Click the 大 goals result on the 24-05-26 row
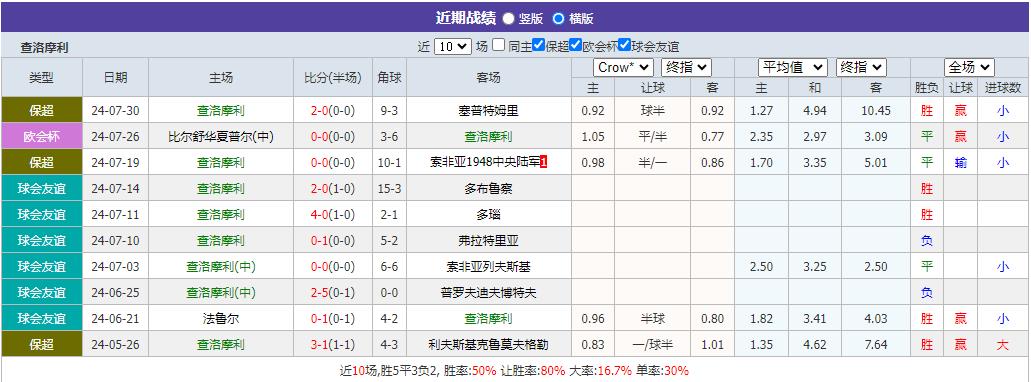 pos(1003,345)
